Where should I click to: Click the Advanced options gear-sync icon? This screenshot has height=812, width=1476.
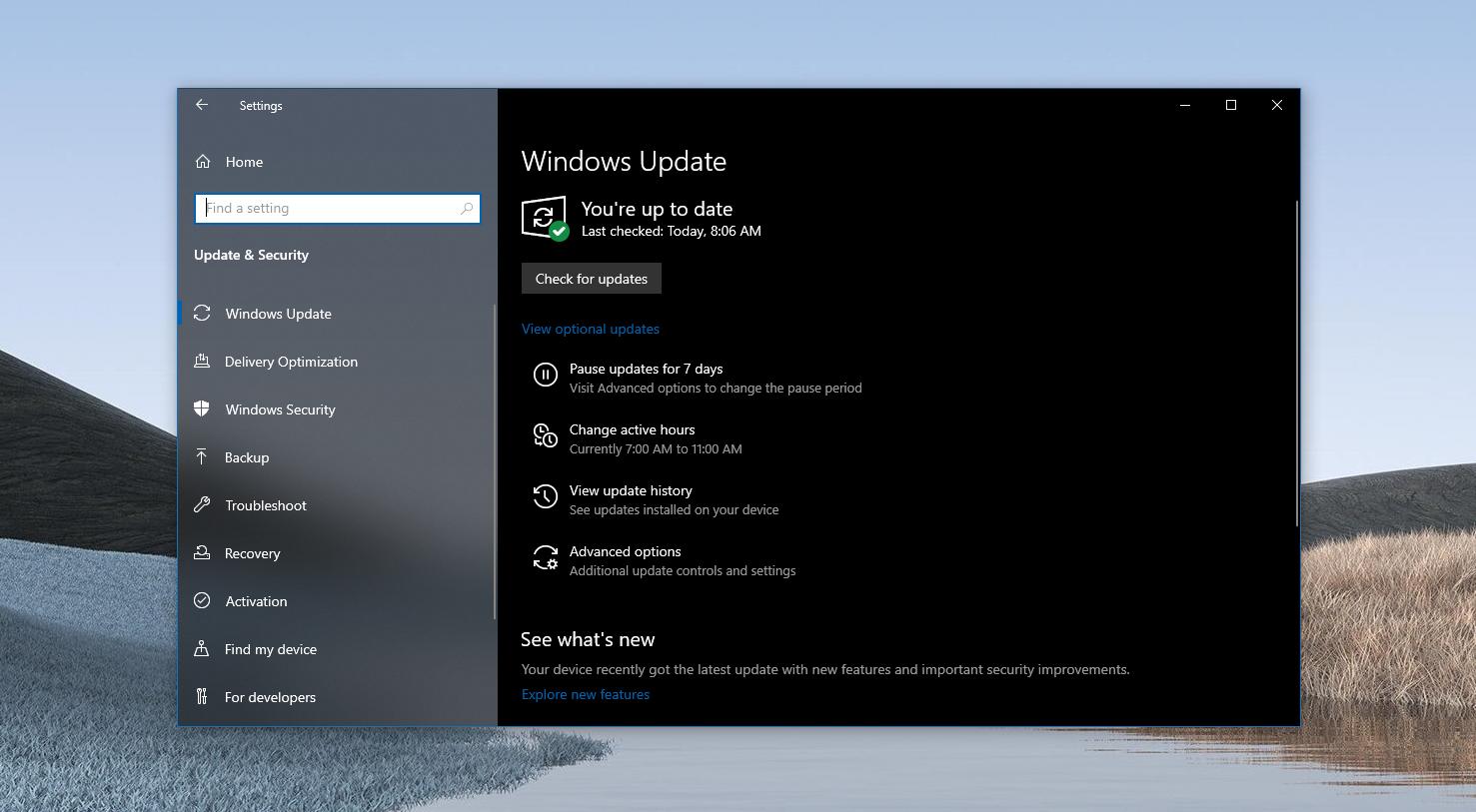[x=545, y=557]
